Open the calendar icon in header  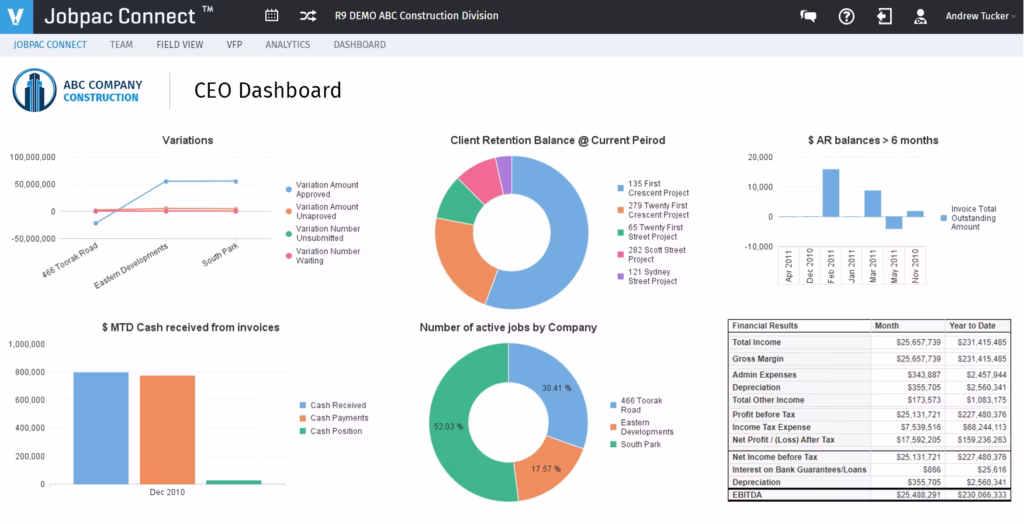pyautogui.click(x=272, y=16)
